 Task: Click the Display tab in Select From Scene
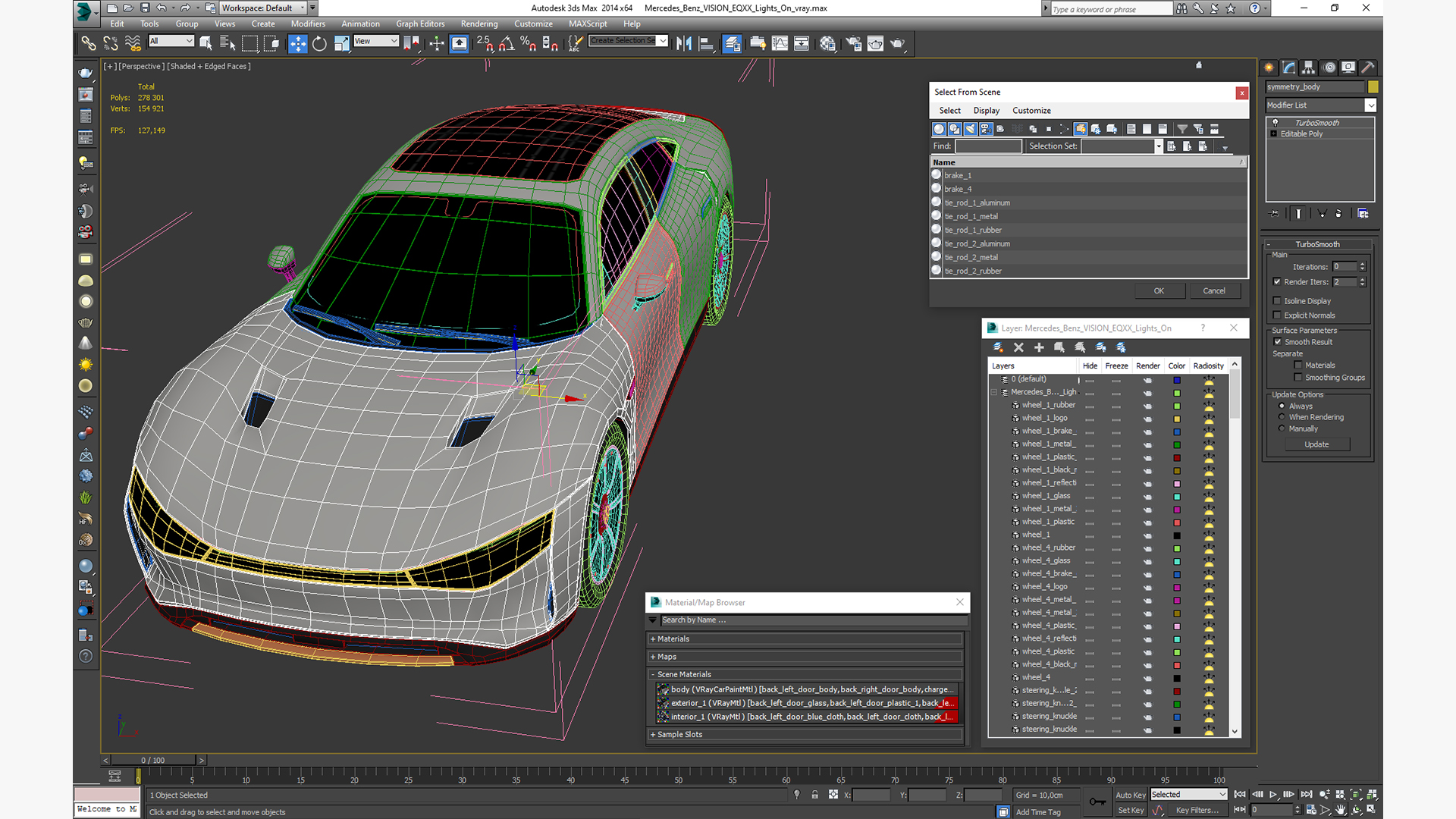pyautogui.click(x=985, y=110)
